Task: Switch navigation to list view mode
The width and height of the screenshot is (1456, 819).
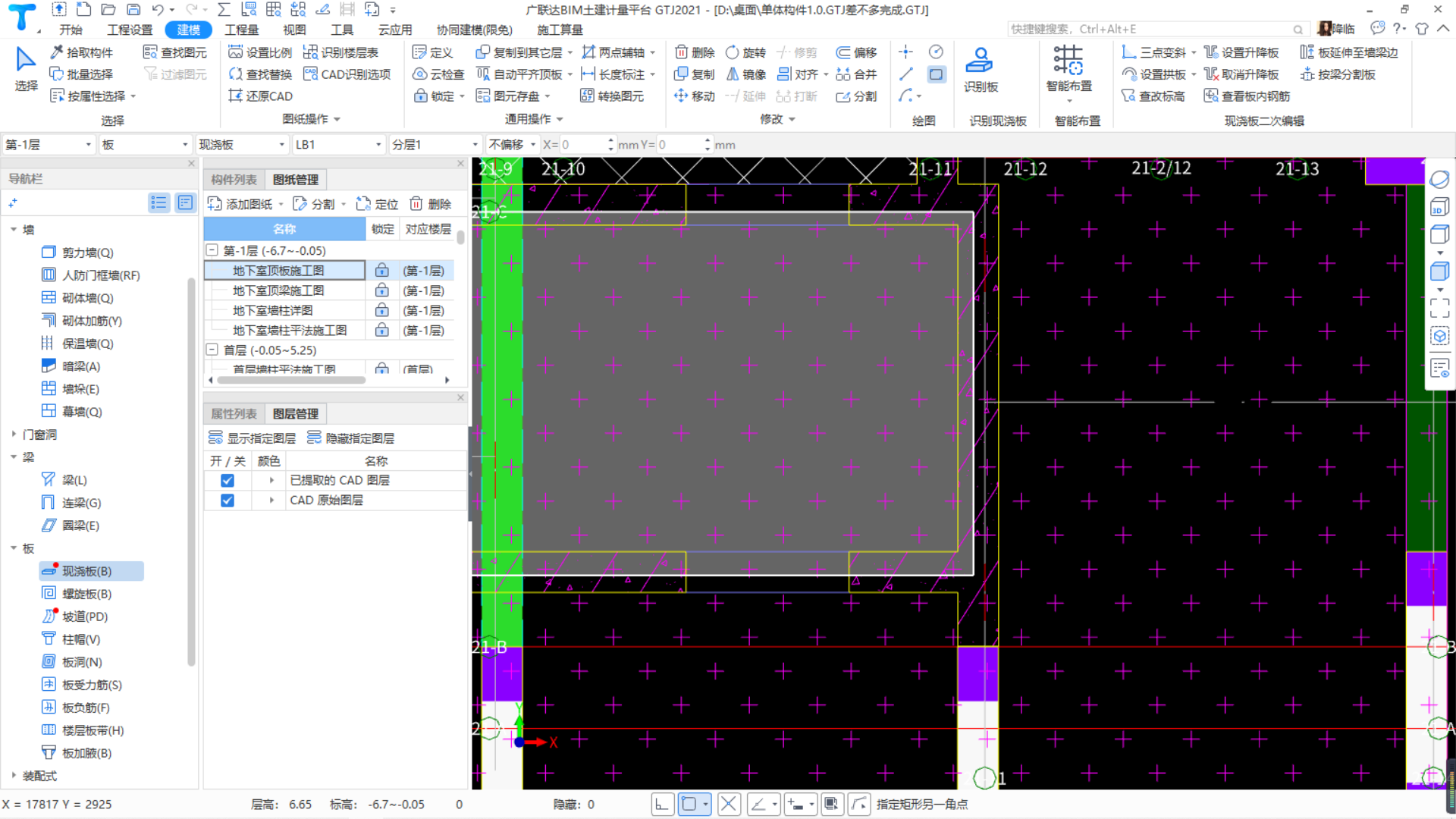Action: 158,202
